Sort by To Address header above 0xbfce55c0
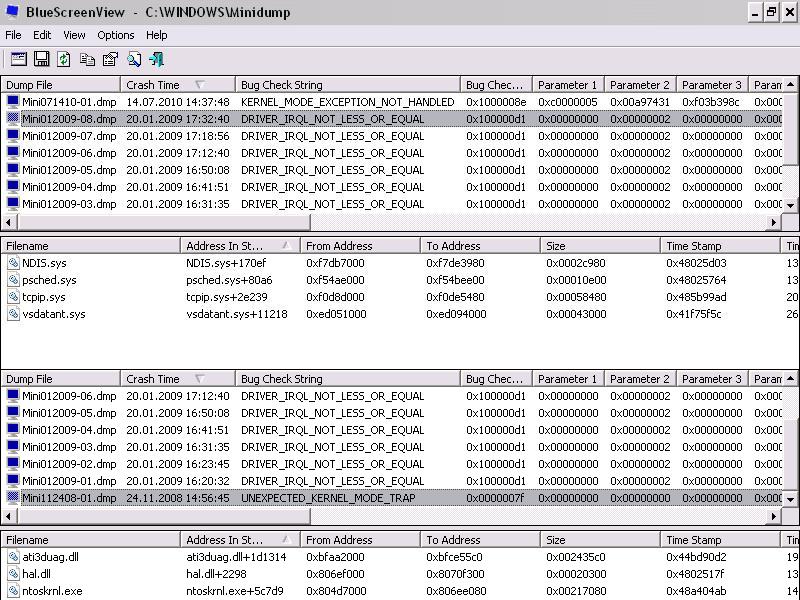800x600 pixels. [480, 540]
